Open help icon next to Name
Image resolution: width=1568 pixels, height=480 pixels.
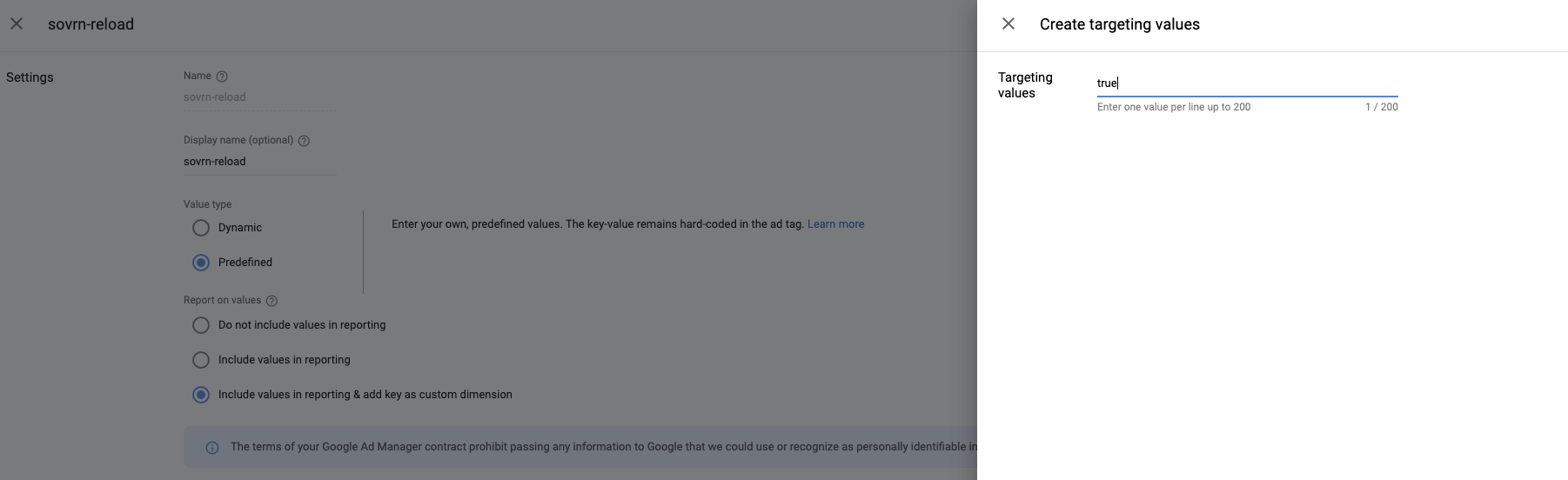[x=222, y=77]
